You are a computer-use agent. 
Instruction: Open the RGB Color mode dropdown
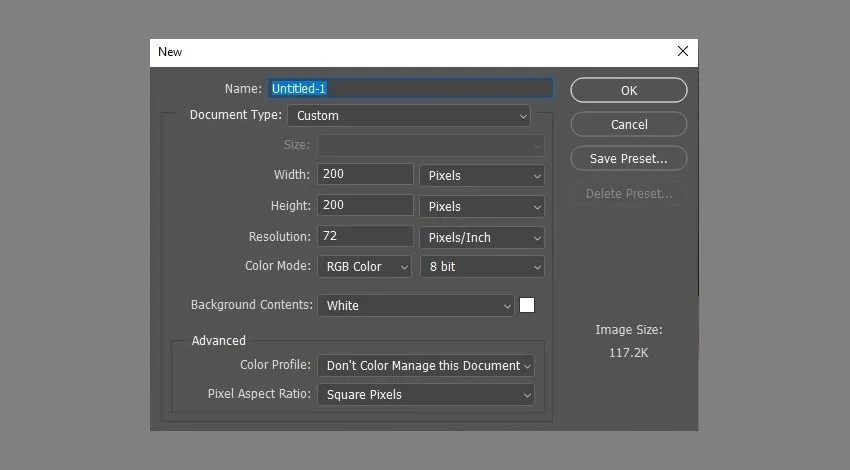point(365,267)
